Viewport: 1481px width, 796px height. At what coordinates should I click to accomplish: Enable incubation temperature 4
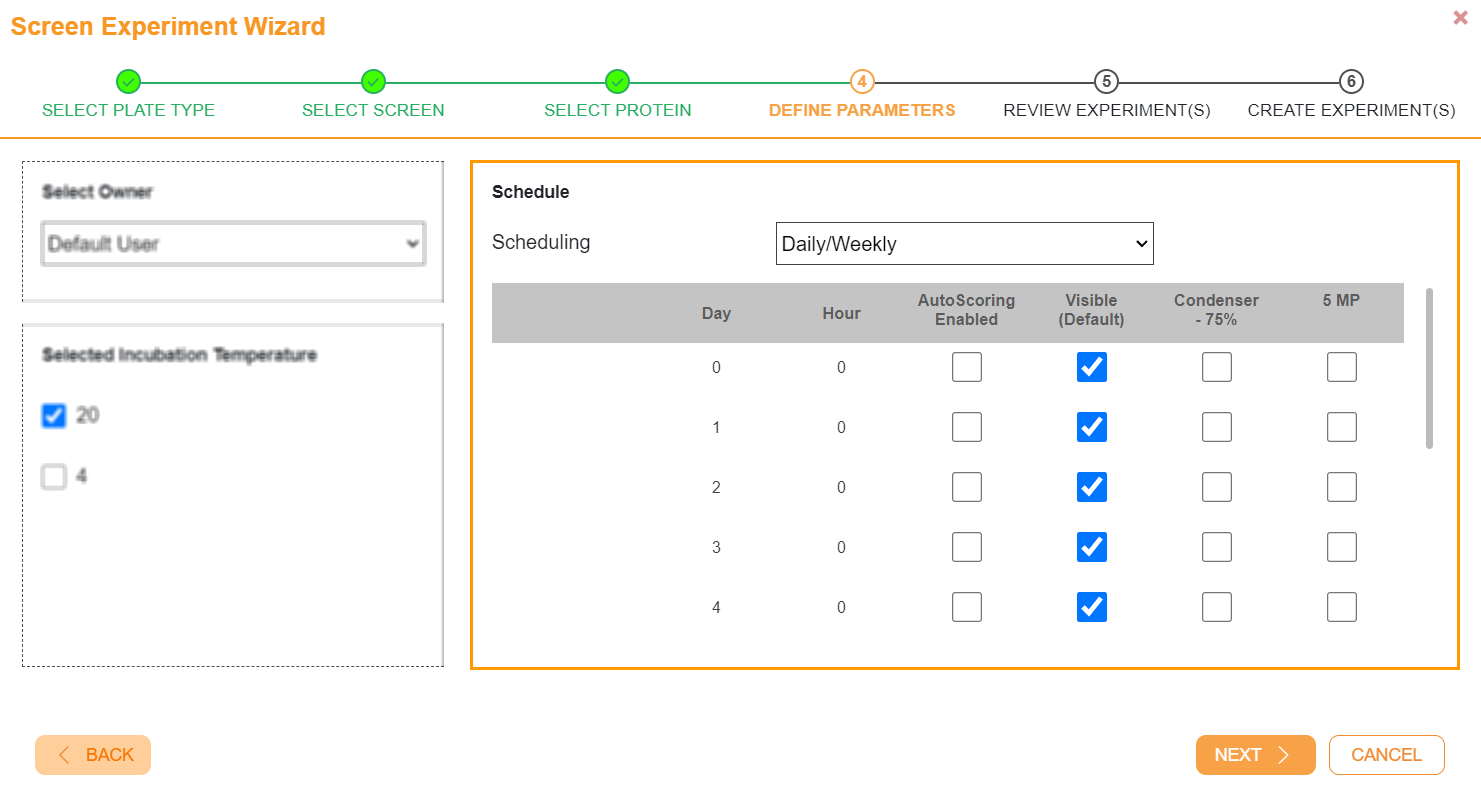click(x=54, y=477)
